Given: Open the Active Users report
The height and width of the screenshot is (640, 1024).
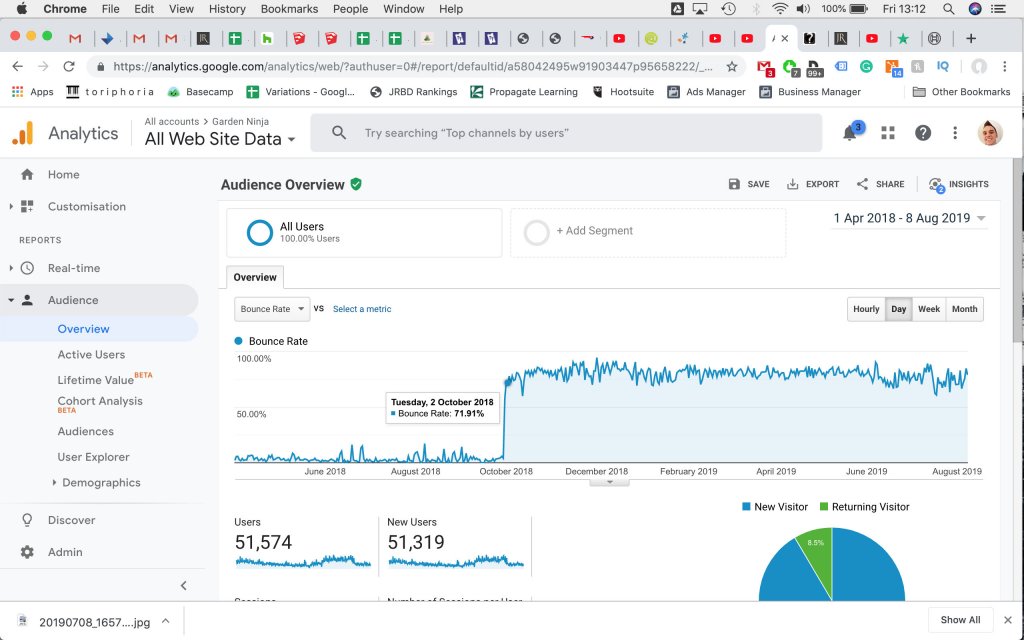Looking at the screenshot, I should (x=91, y=354).
